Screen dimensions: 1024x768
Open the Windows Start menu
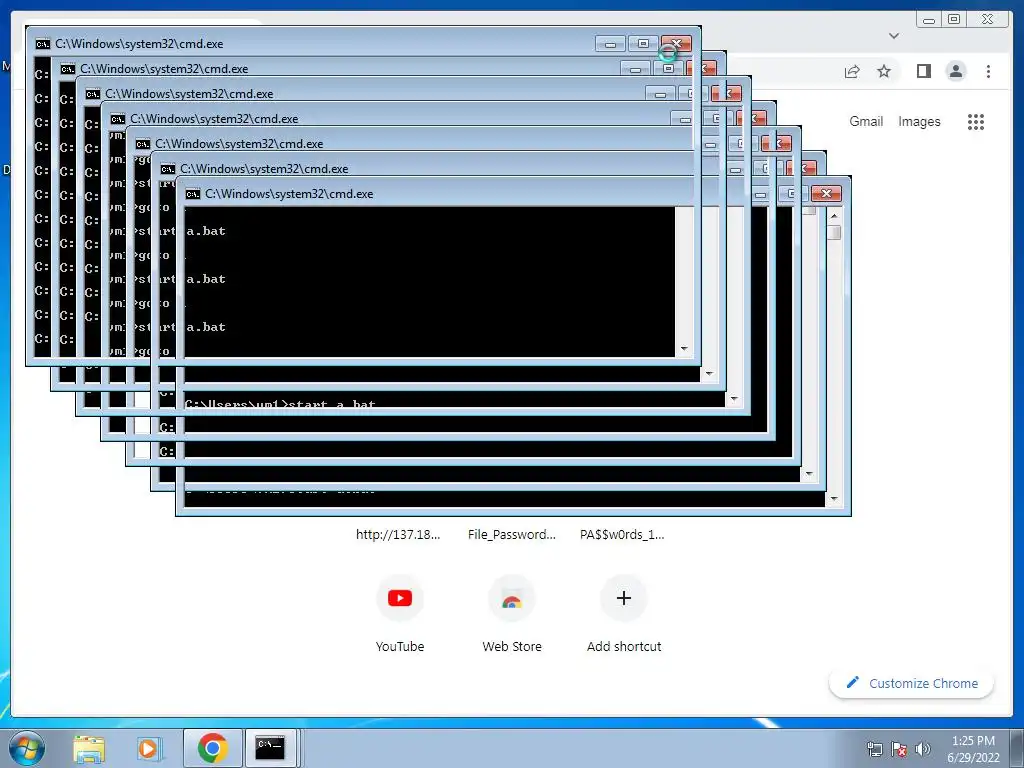[x=27, y=748]
